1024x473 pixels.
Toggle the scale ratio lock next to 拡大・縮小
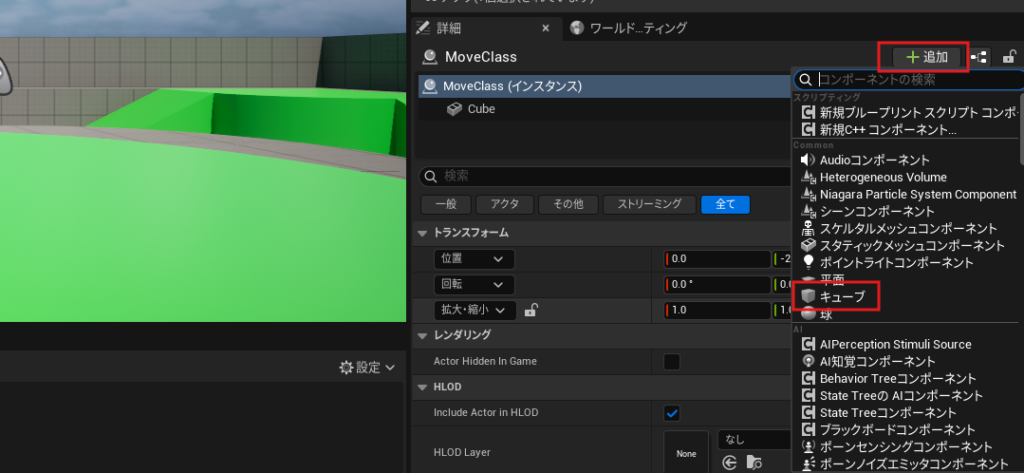tap(531, 310)
